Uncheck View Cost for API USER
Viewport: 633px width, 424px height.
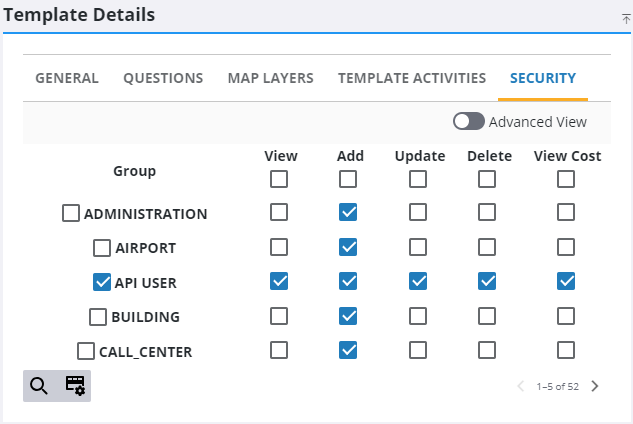pyautogui.click(x=566, y=281)
